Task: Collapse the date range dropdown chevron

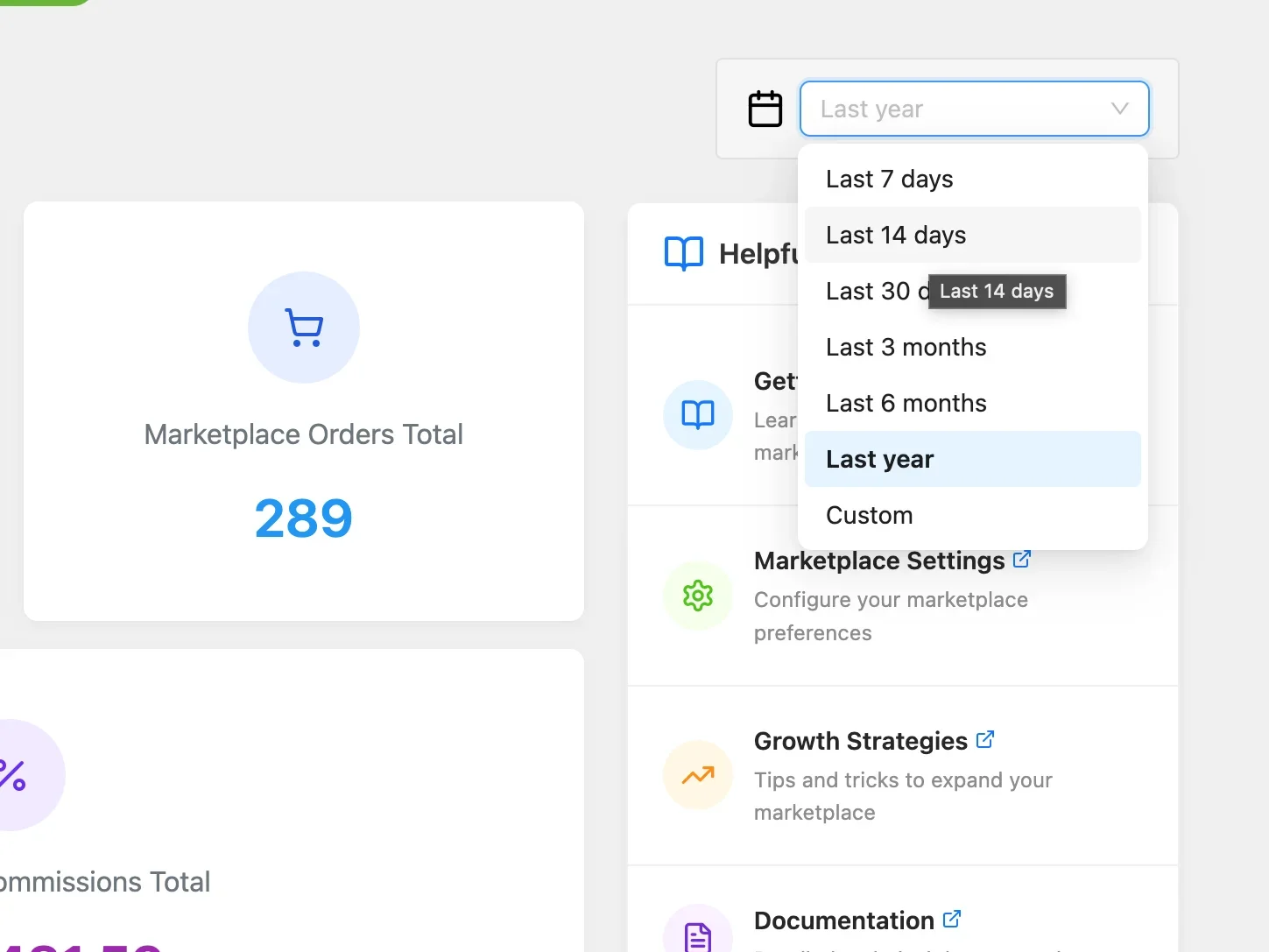Action: (1119, 109)
